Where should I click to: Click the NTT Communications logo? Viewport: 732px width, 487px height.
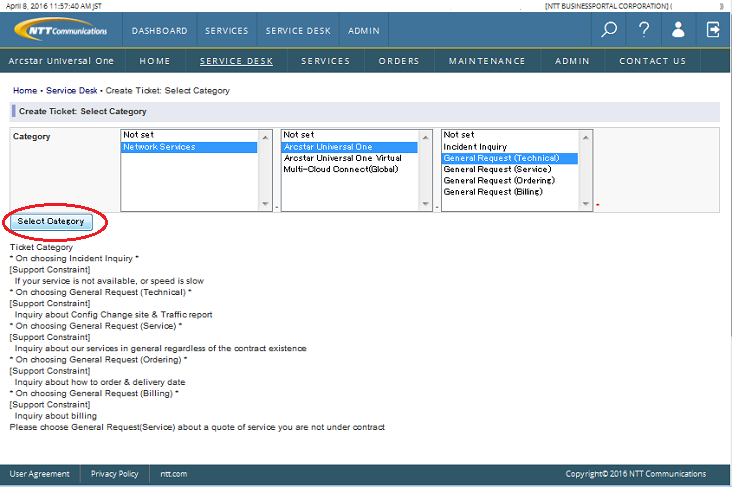60,30
